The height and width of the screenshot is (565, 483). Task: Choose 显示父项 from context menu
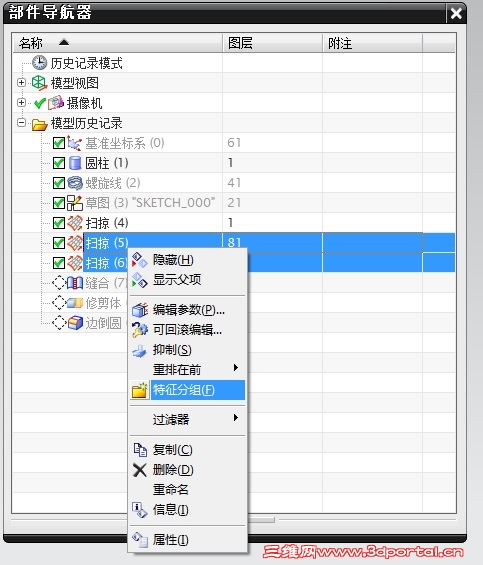click(187, 280)
